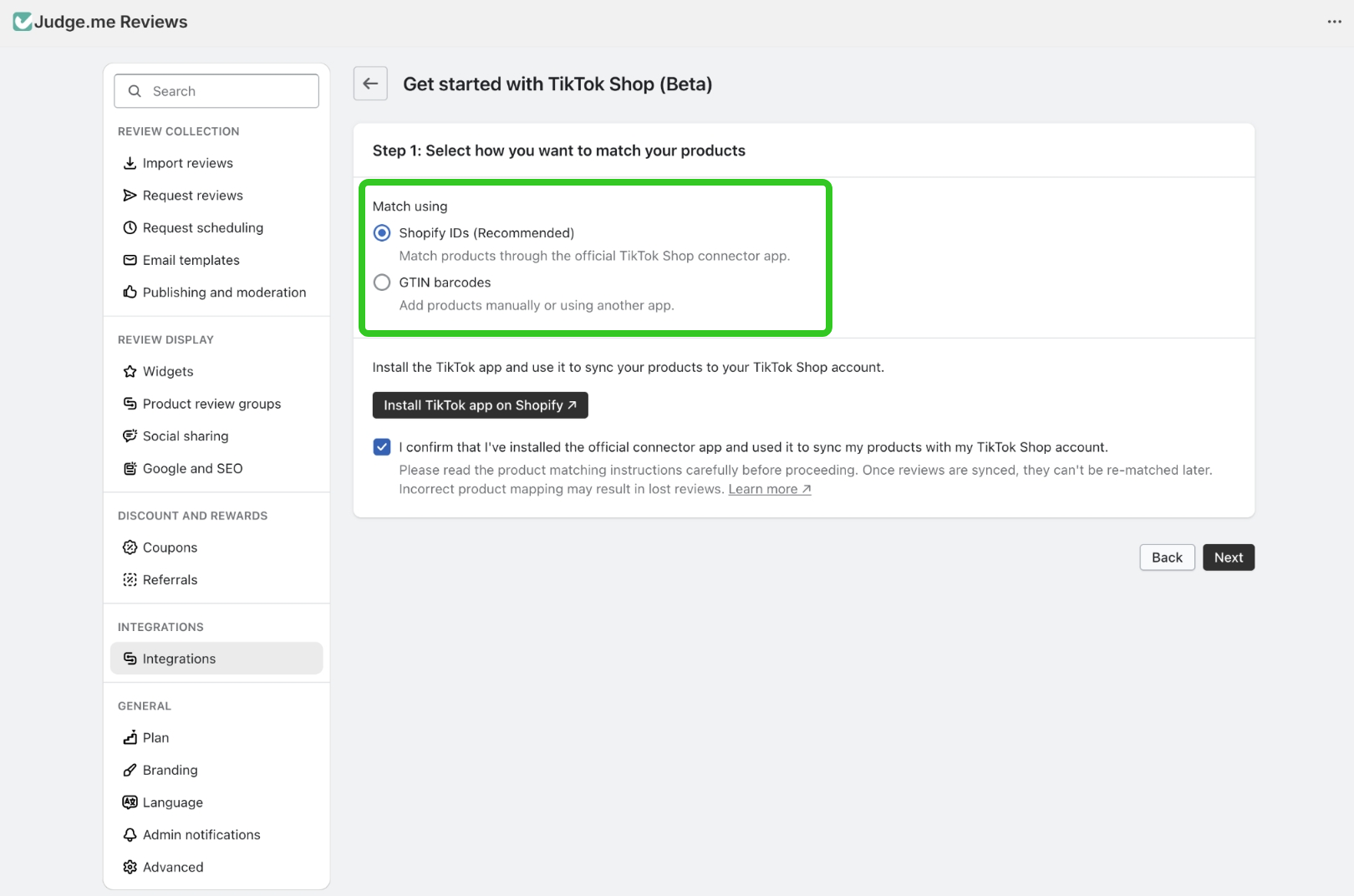This screenshot has width=1354, height=896.
Task: Open the Integrations sidebar item
Action: [216, 659]
